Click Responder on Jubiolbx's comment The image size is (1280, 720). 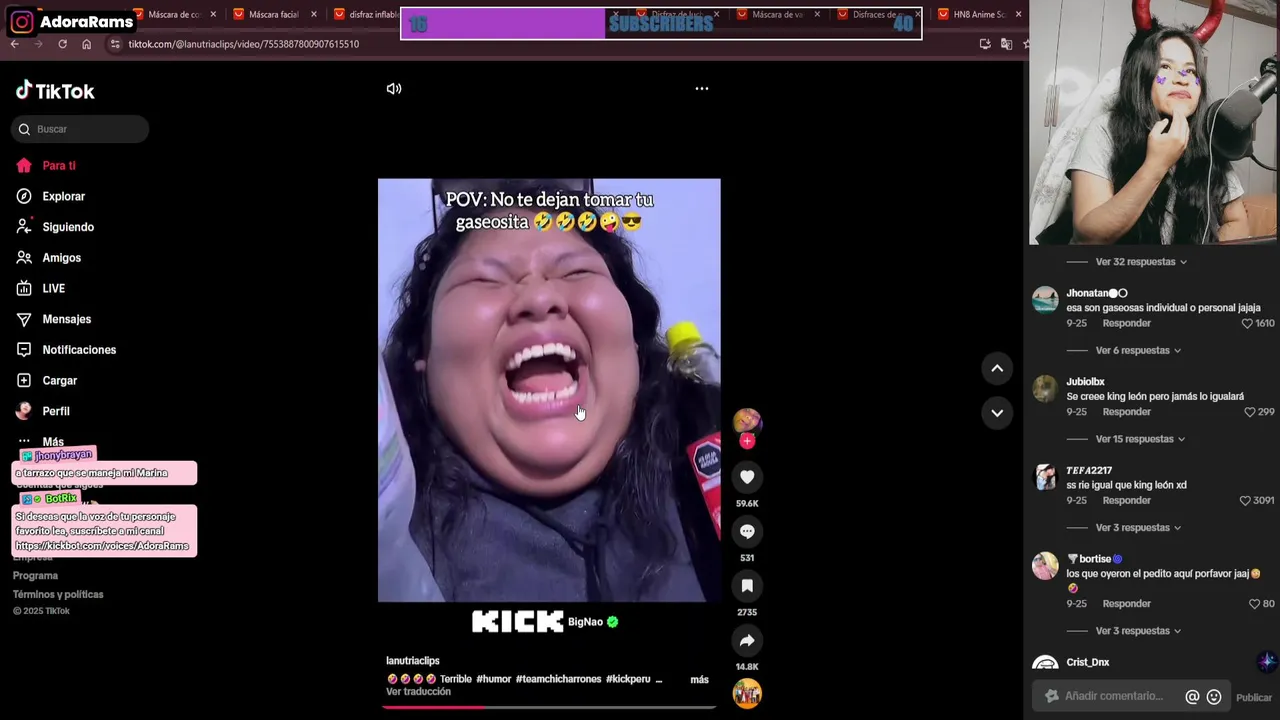click(x=1127, y=412)
